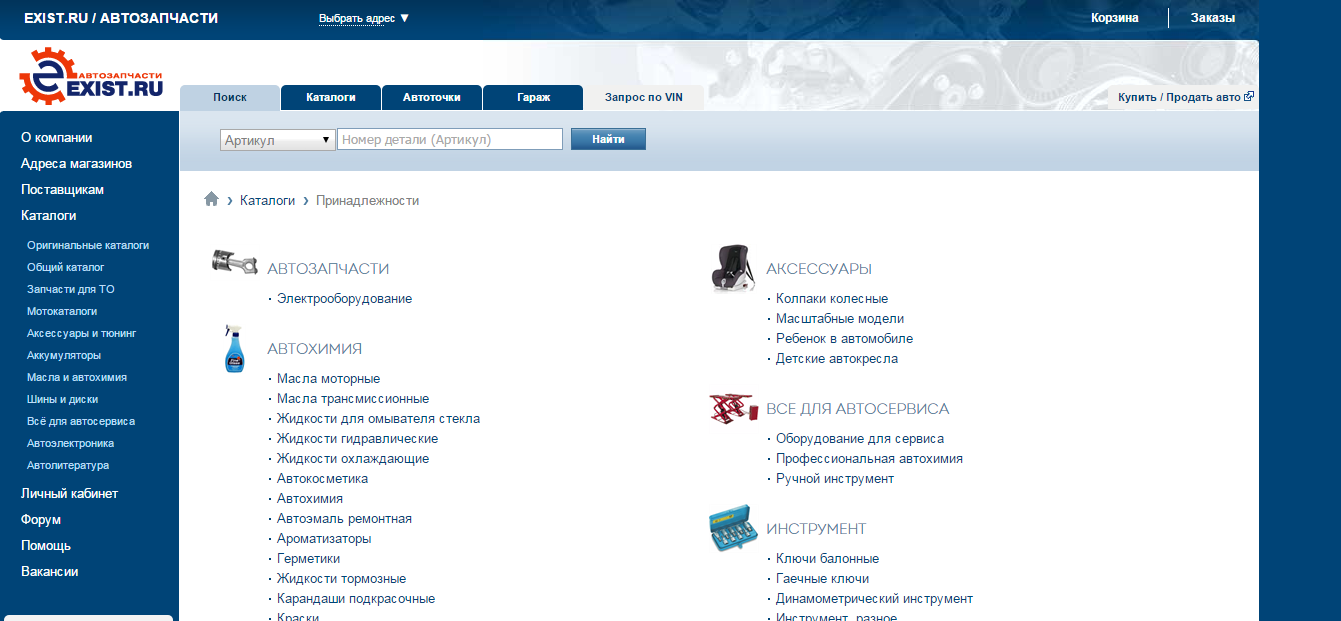1341x621 pixels.
Task: Click the blue socket set tool icon
Action: [x=733, y=528]
